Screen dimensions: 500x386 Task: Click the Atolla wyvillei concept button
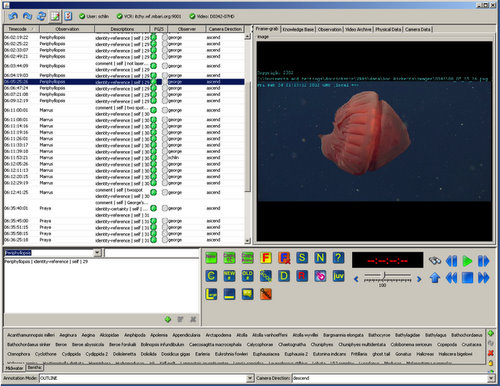(305, 335)
